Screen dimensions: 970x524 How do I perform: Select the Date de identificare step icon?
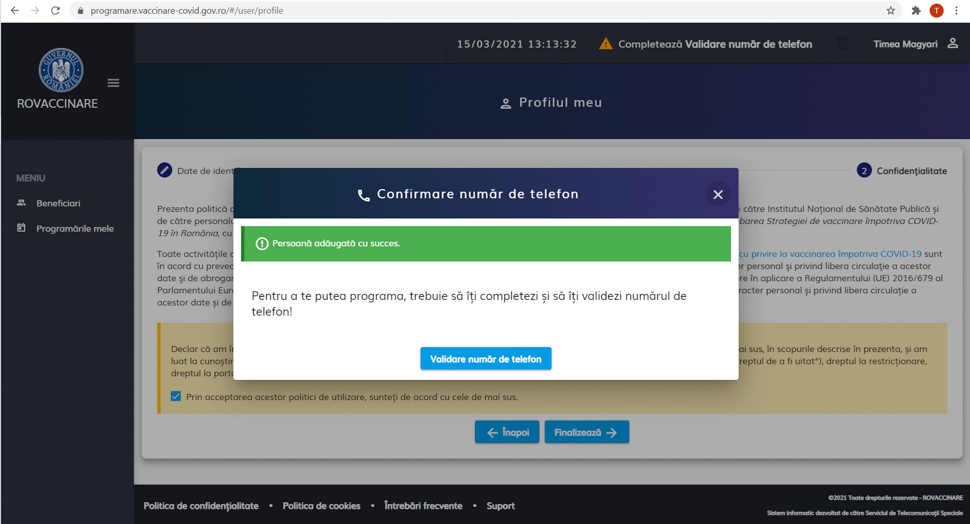click(x=165, y=171)
